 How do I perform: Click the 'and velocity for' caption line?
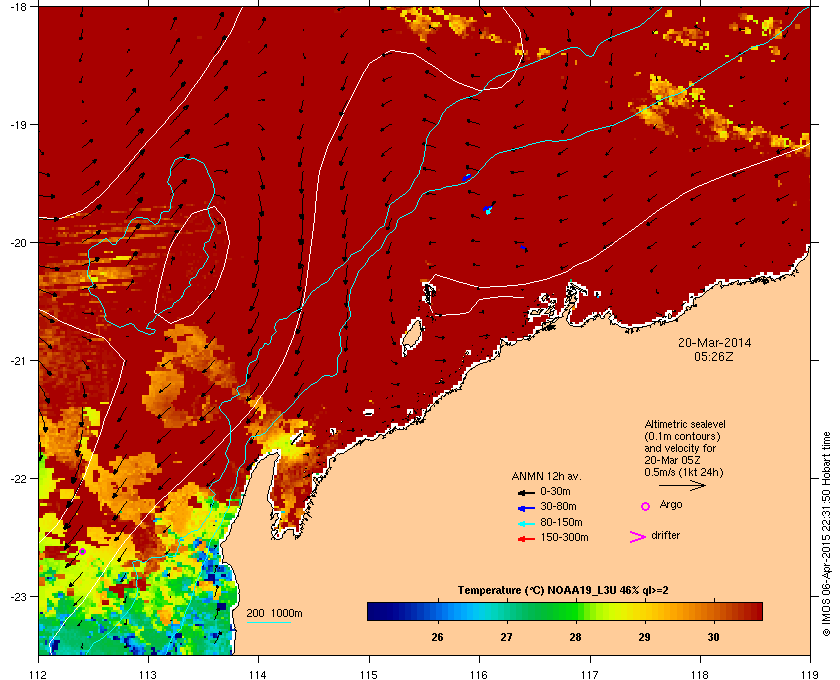[x=680, y=448]
